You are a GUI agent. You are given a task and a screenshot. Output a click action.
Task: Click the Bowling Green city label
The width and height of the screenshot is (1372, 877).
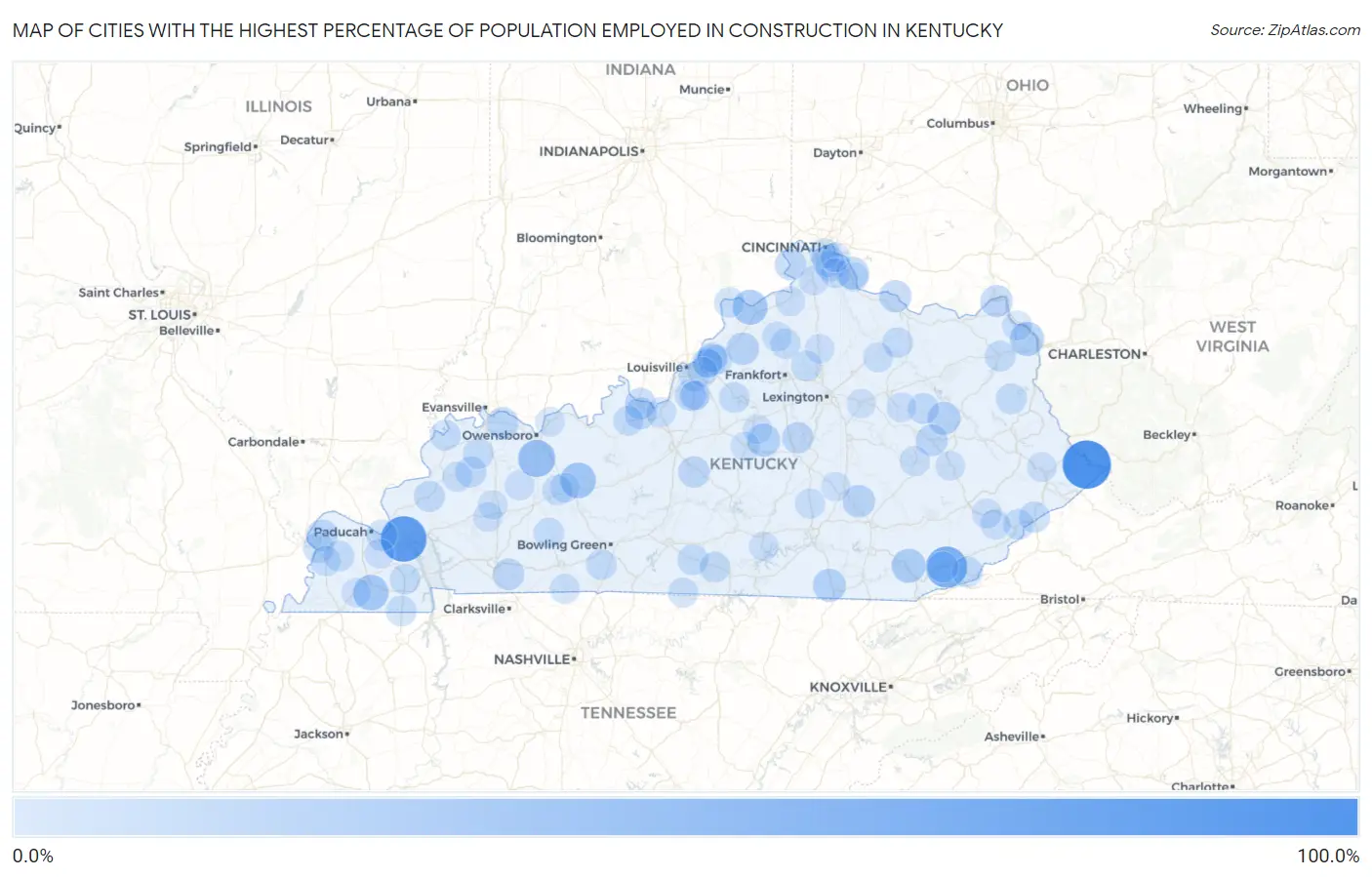562,544
